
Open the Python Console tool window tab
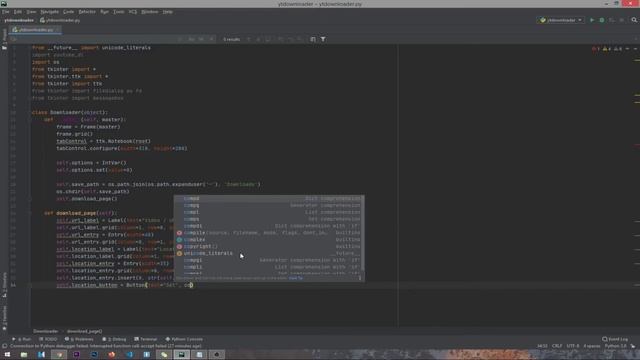tap(184, 339)
